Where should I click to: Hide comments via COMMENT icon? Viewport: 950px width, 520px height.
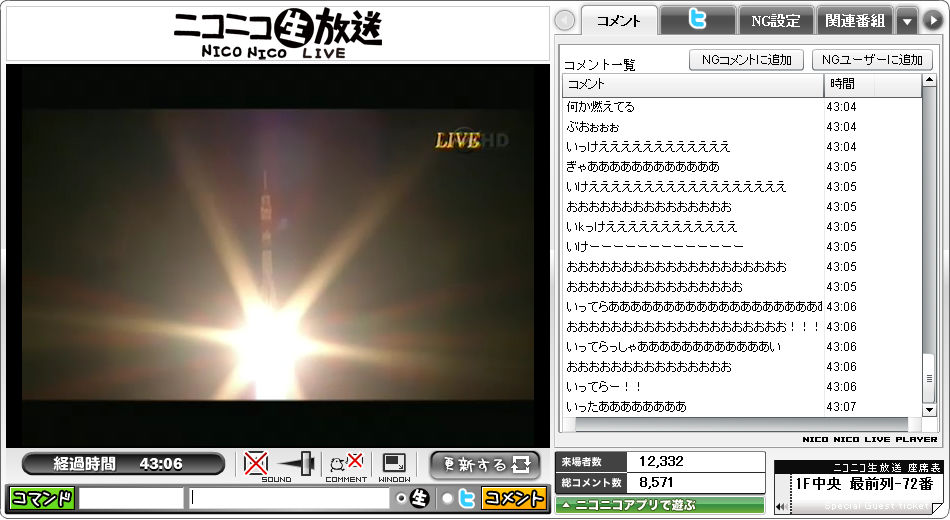coord(346,464)
